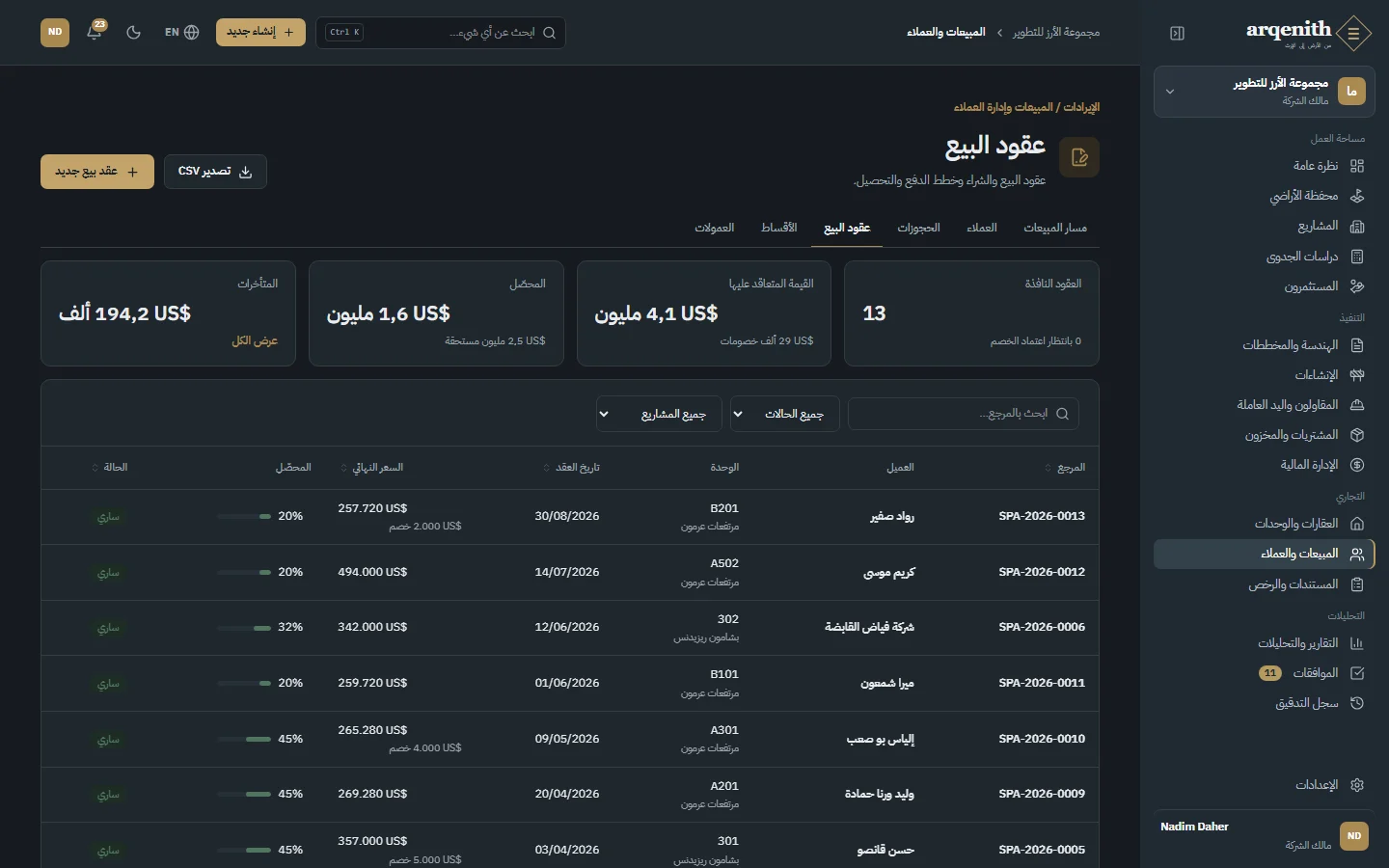Collapse the sidebar panel icon
Image resolution: width=1389 pixels, height=868 pixels.
pyautogui.click(x=1177, y=33)
